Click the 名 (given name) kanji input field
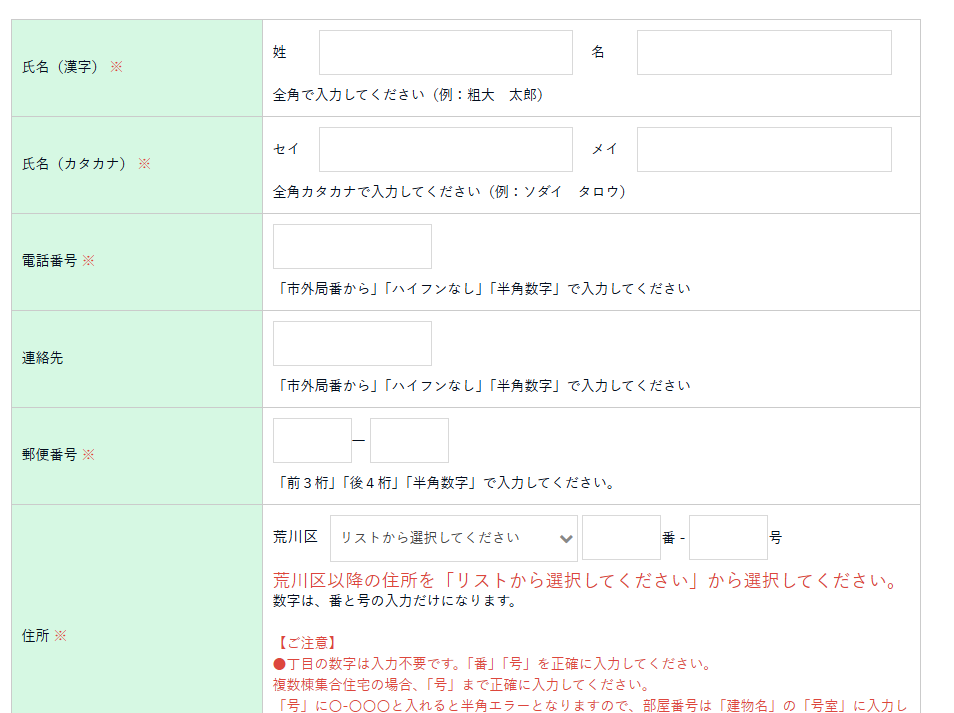Viewport: 954px width, 713px height. pyautogui.click(x=763, y=53)
